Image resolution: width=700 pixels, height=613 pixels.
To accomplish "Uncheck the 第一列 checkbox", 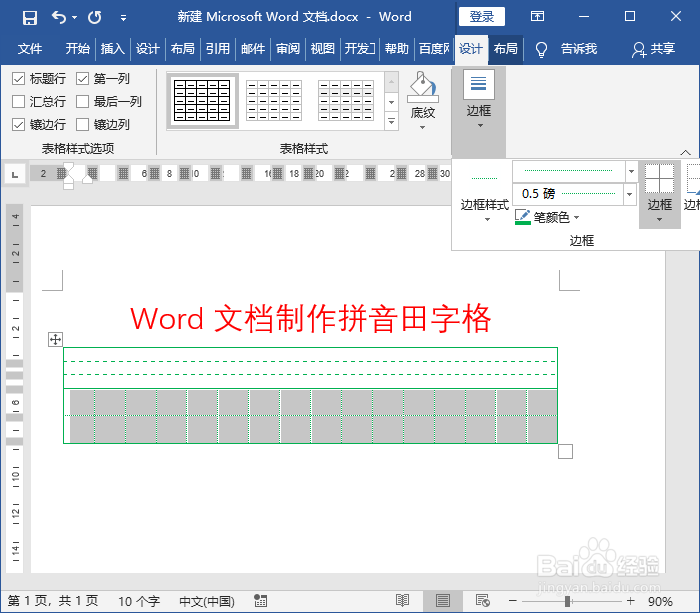I will tap(82, 79).
